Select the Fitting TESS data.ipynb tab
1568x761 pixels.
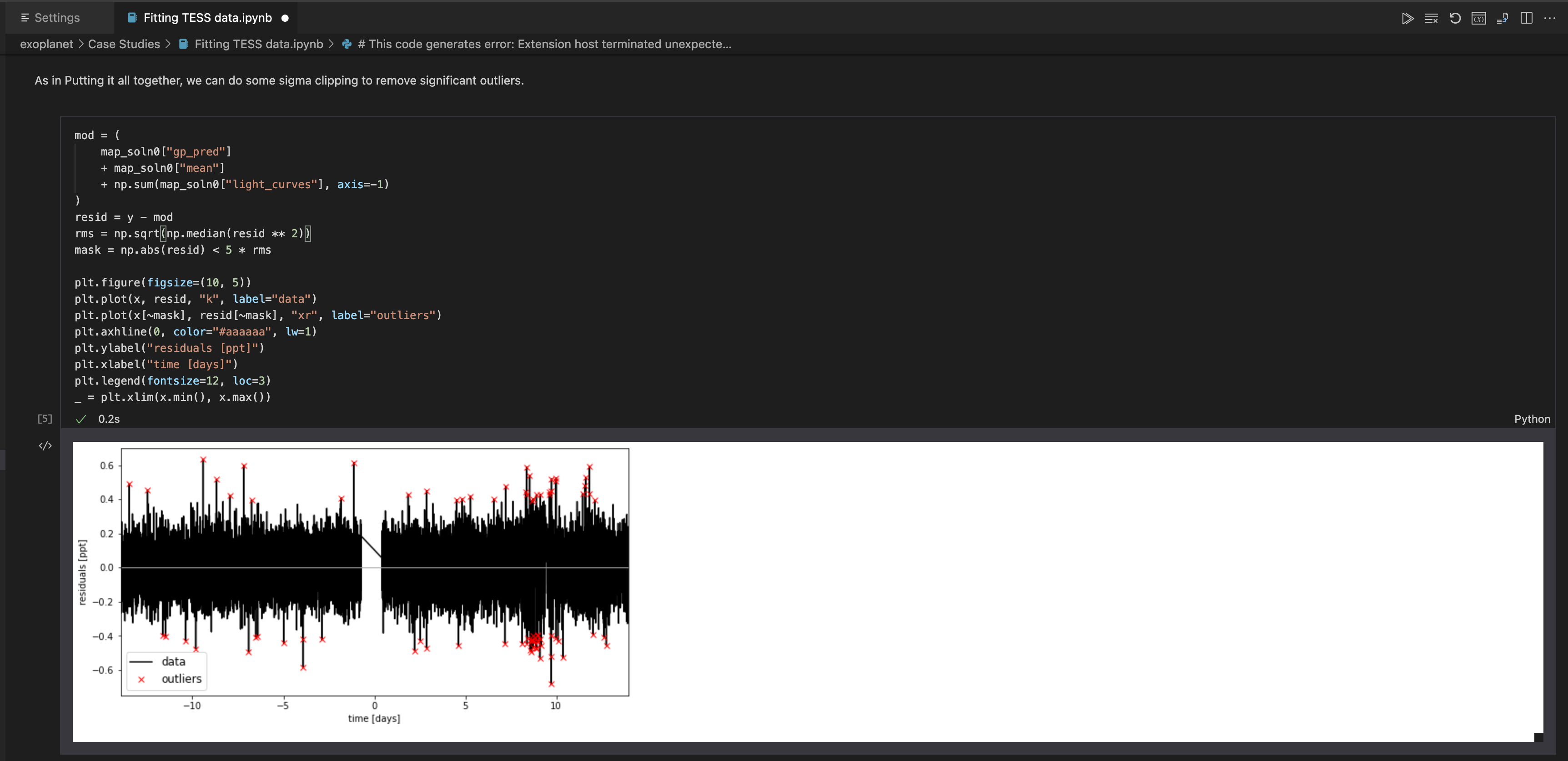(207, 18)
